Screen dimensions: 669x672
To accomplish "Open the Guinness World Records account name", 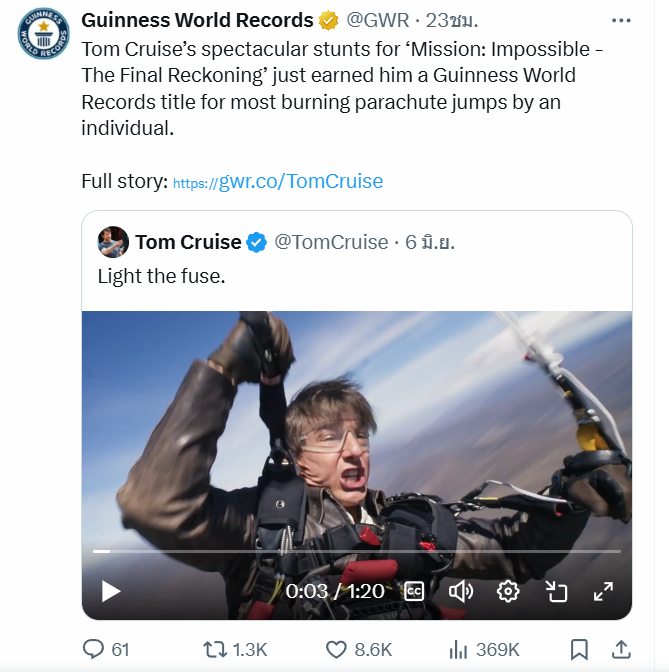I will [x=197, y=20].
